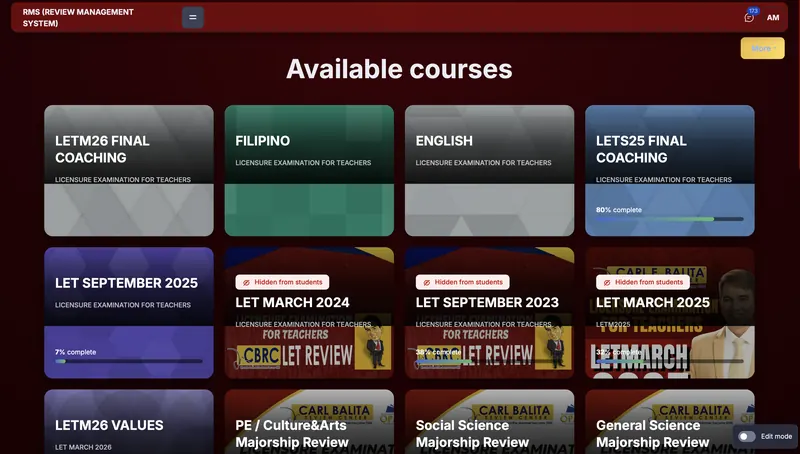Toggle the Edit mode switch
Viewport: 800px width, 454px height.
pyautogui.click(x=747, y=437)
